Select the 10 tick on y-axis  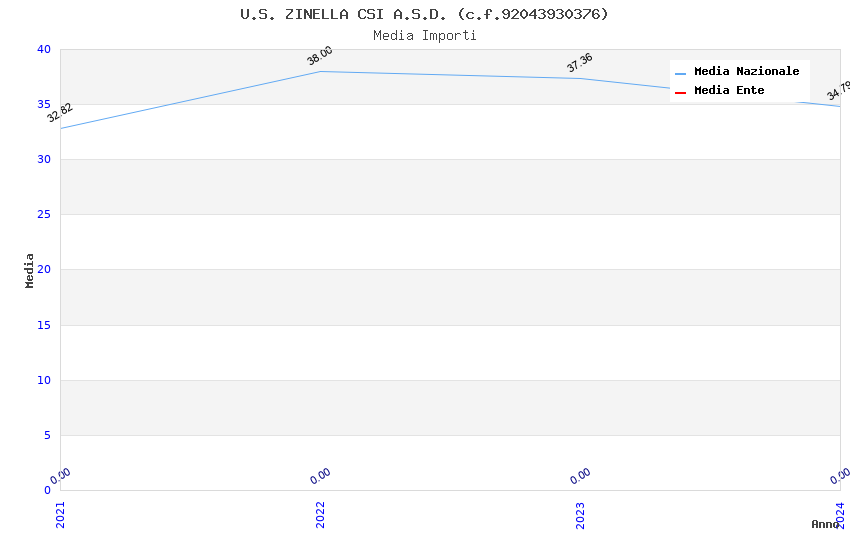pos(43,380)
